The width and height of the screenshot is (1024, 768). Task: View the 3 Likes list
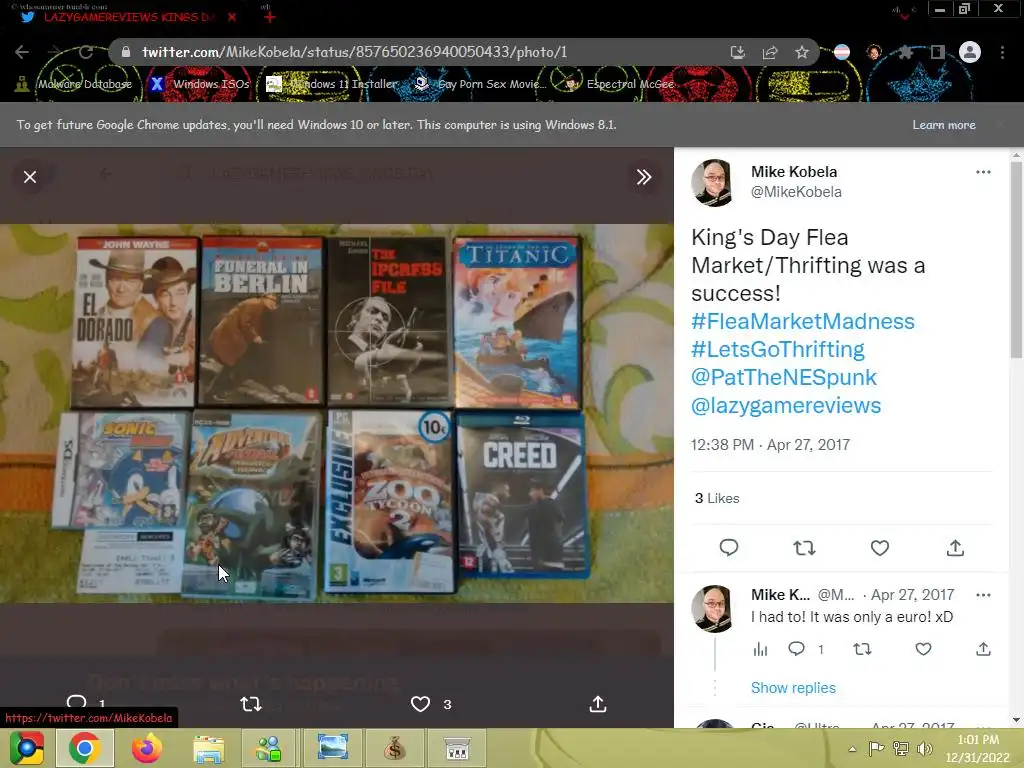pyautogui.click(x=717, y=498)
